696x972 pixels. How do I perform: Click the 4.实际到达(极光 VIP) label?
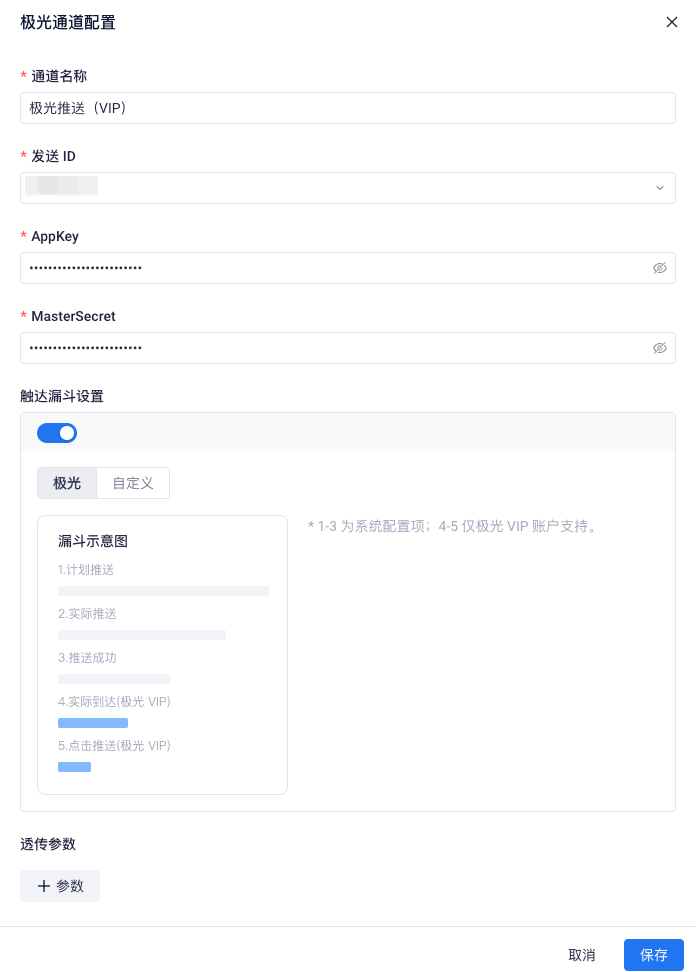[114, 702]
